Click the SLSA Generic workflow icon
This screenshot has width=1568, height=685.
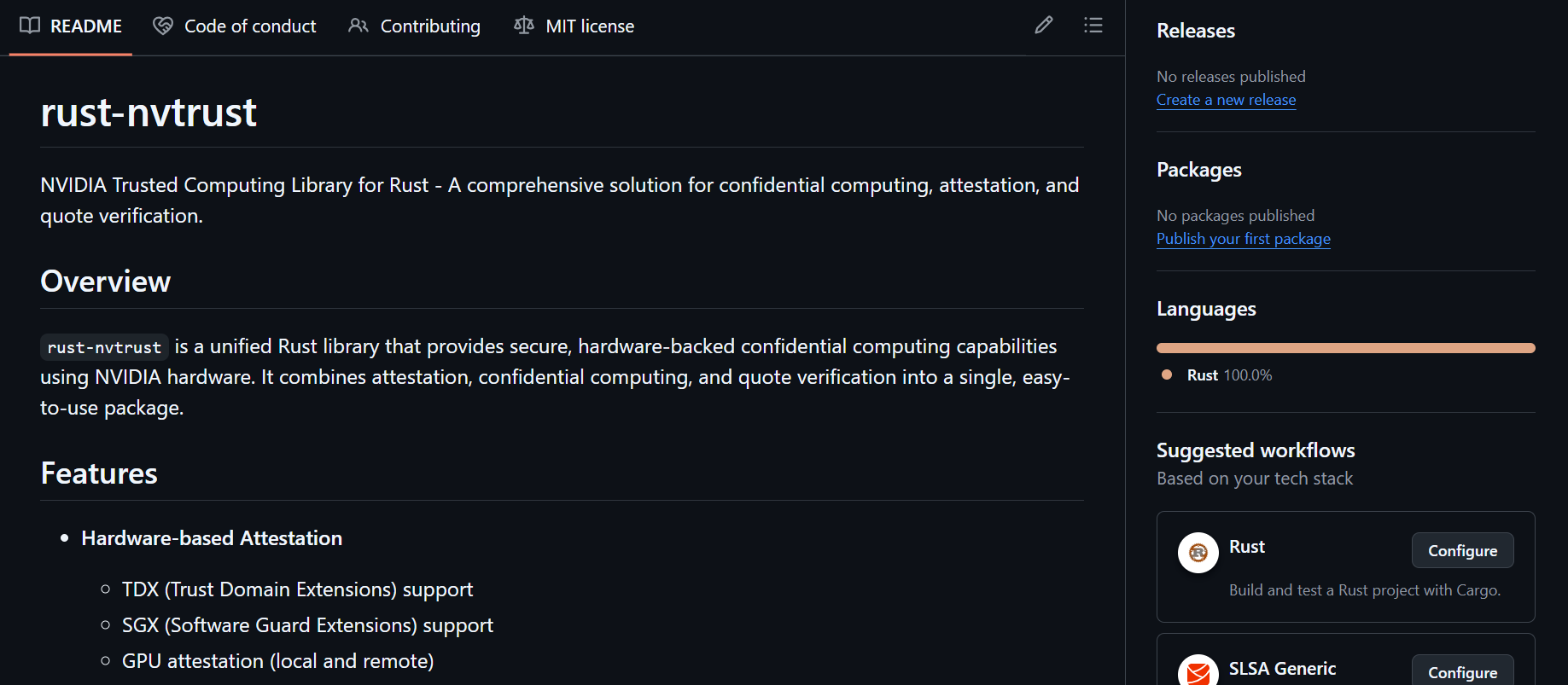(1198, 673)
